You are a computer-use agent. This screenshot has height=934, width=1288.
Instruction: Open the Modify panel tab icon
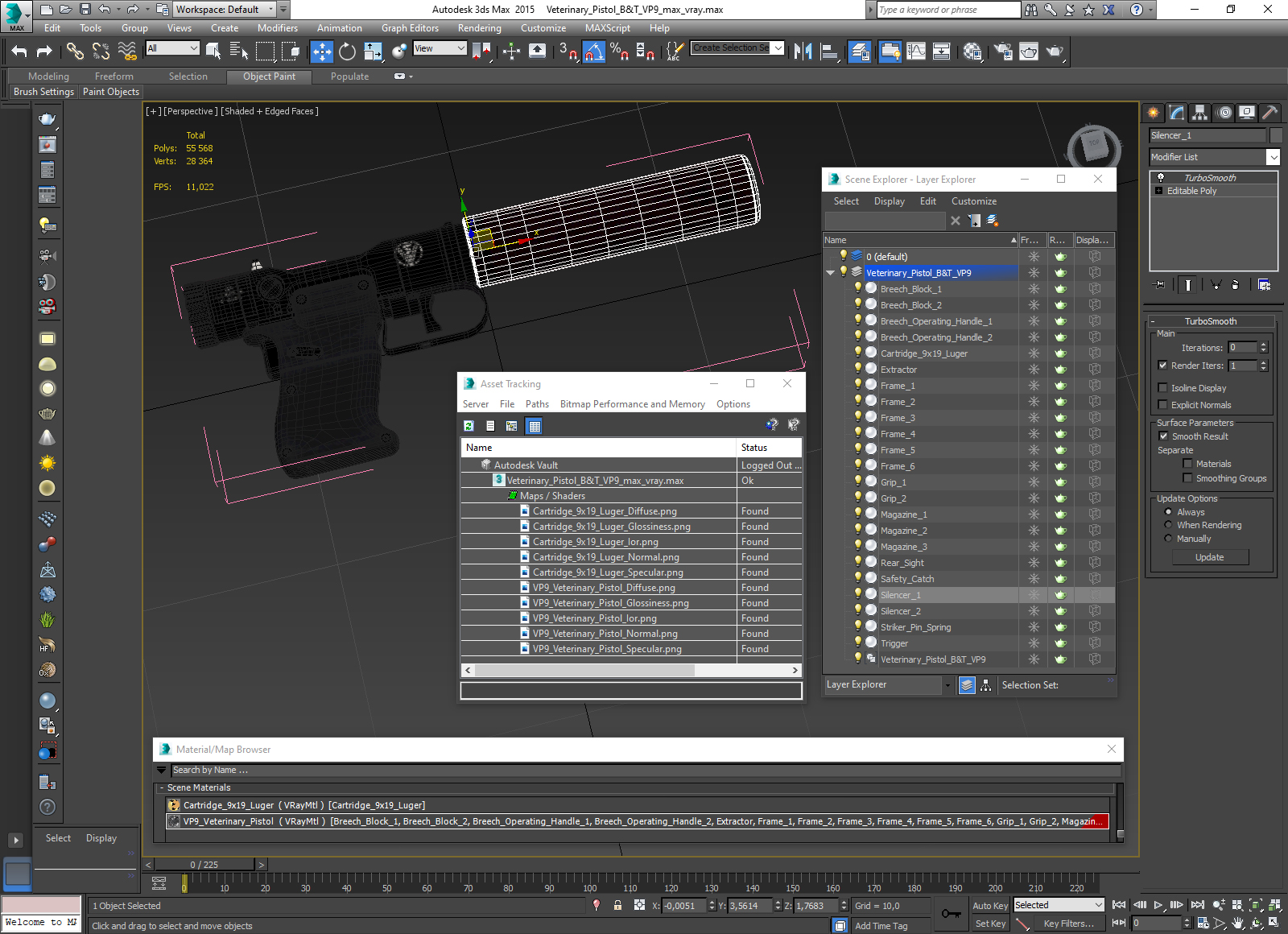pyautogui.click(x=1177, y=113)
